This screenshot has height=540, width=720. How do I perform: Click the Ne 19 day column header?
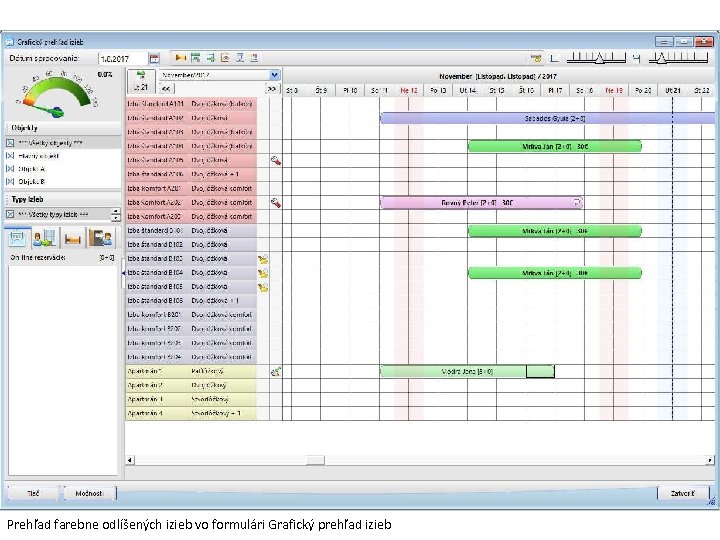coord(614,90)
